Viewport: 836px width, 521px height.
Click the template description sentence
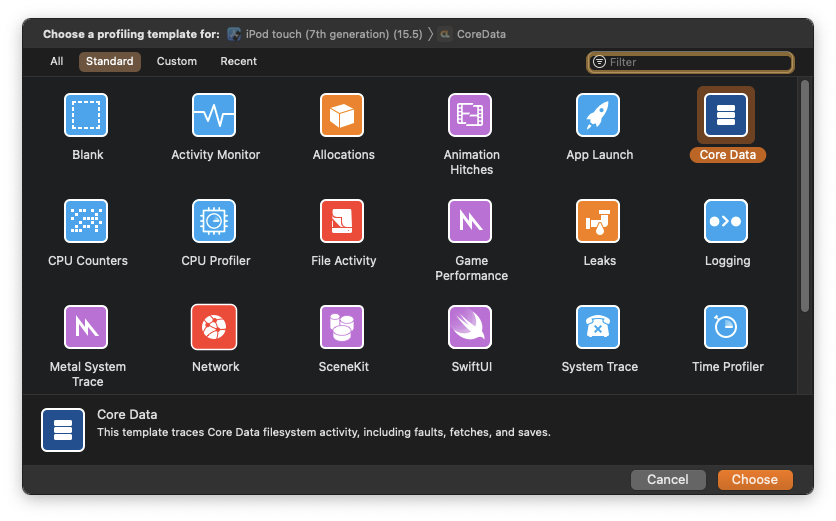click(324, 432)
